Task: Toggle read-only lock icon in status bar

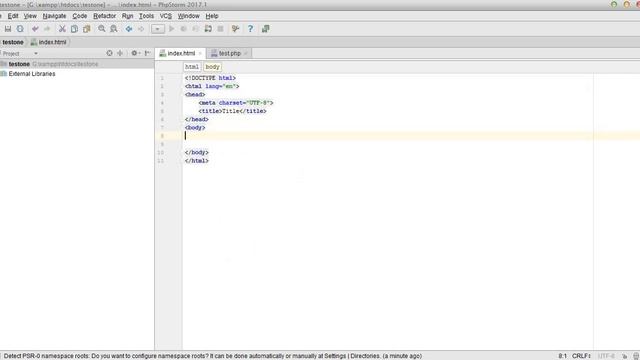Action: pos(624,356)
